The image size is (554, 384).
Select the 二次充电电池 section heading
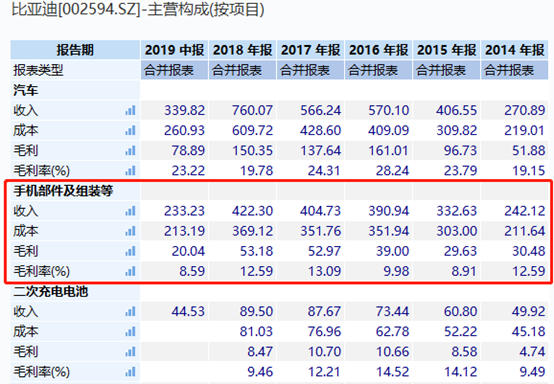point(51,291)
